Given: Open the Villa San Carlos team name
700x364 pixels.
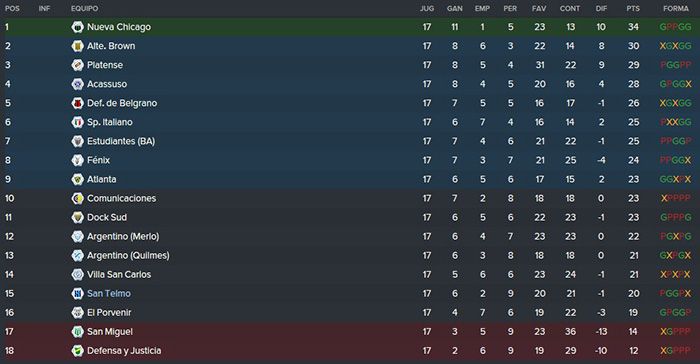Looking at the screenshot, I should click(x=119, y=274).
